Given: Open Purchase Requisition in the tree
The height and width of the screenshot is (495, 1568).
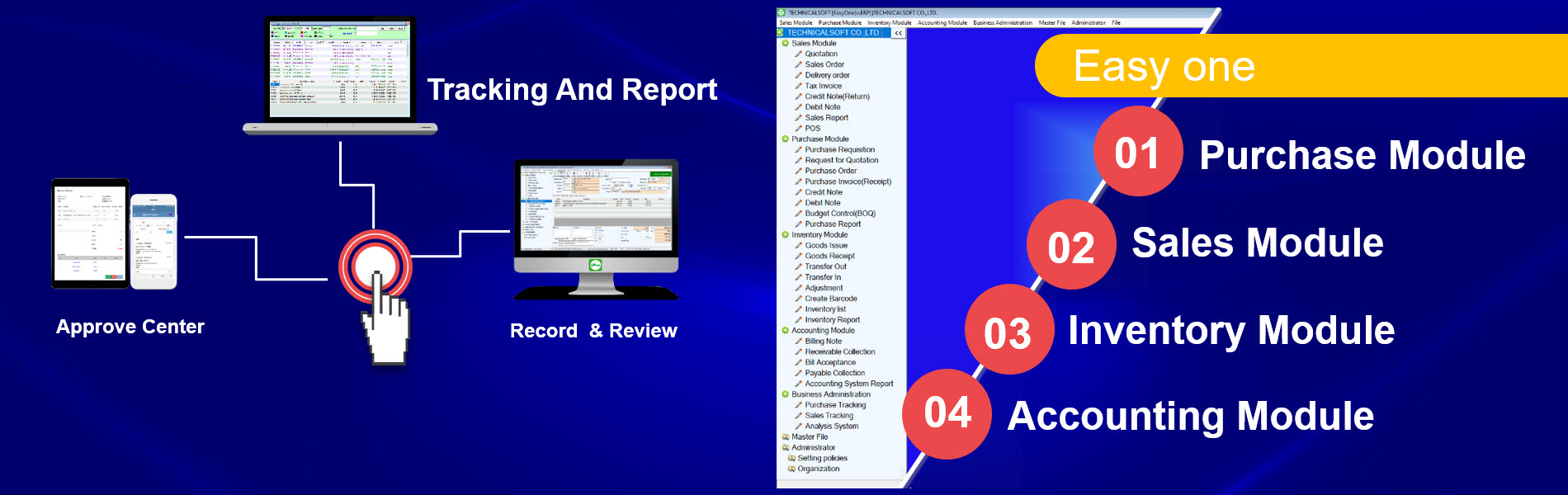Looking at the screenshot, I should click(840, 150).
